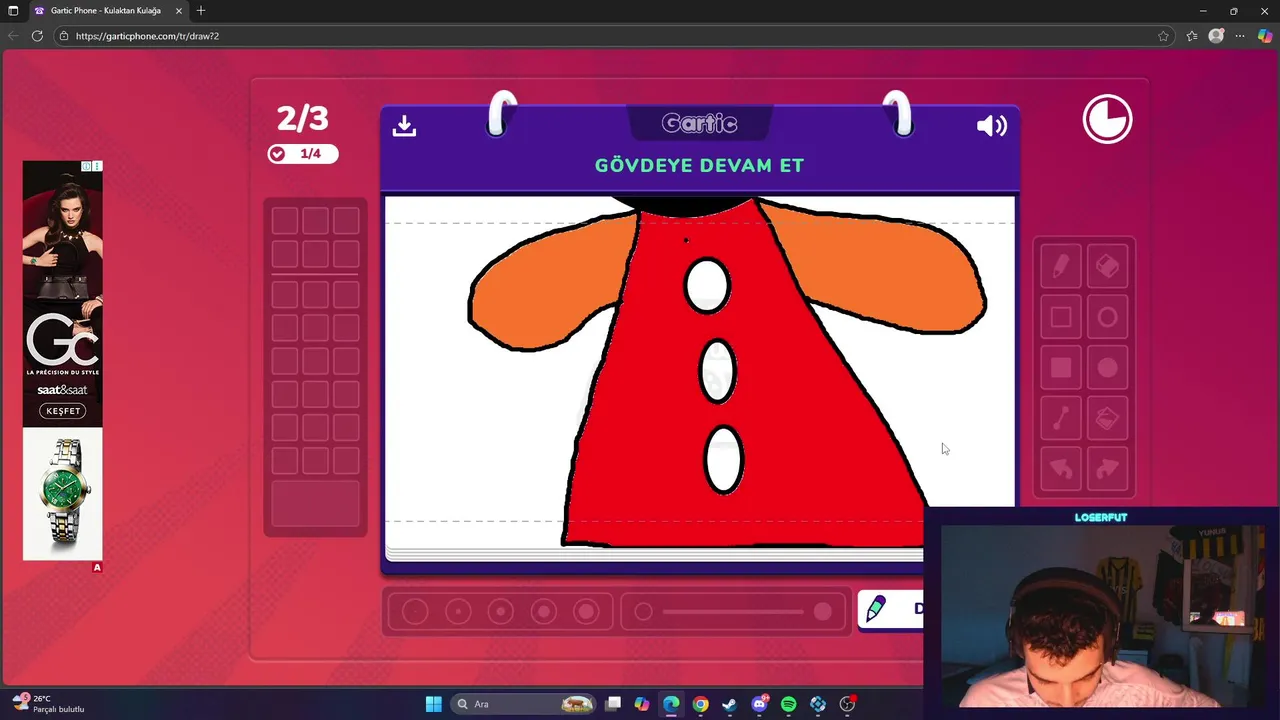Select the line drawing tool
The width and height of the screenshot is (1280, 720).
1061,419
